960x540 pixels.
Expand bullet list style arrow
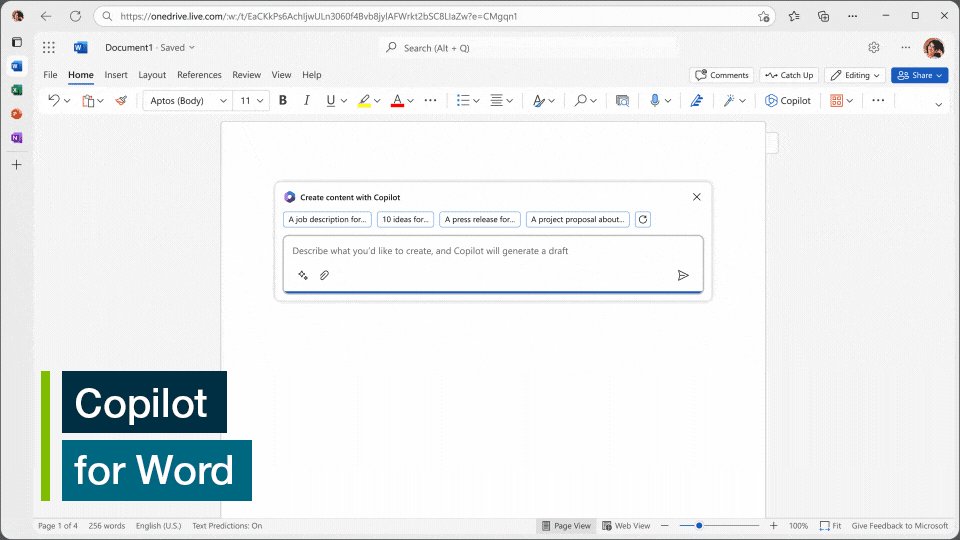(x=476, y=100)
